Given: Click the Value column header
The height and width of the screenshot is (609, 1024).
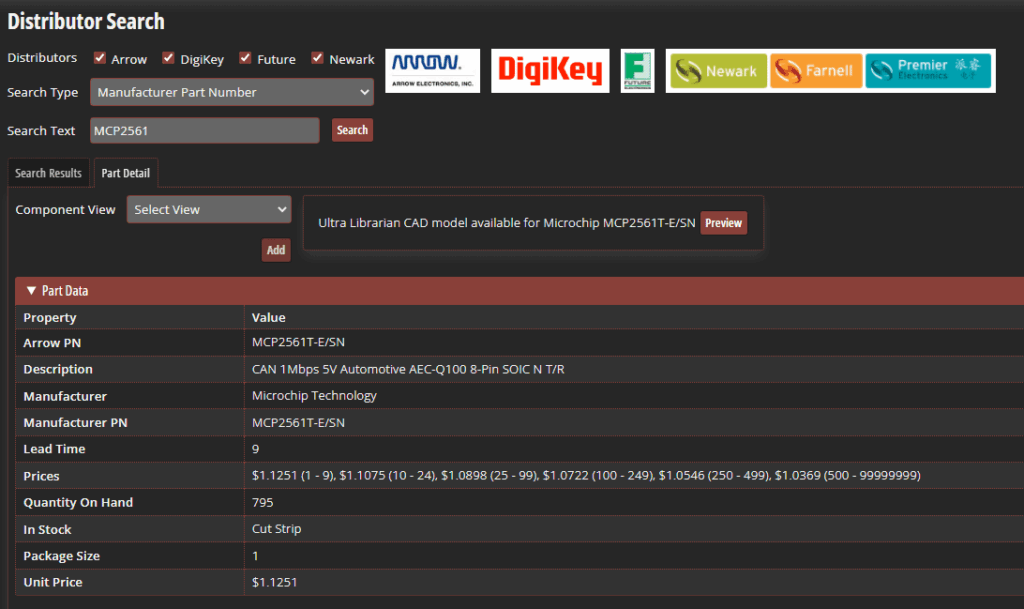Looking at the screenshot, I should coord(268,317).
